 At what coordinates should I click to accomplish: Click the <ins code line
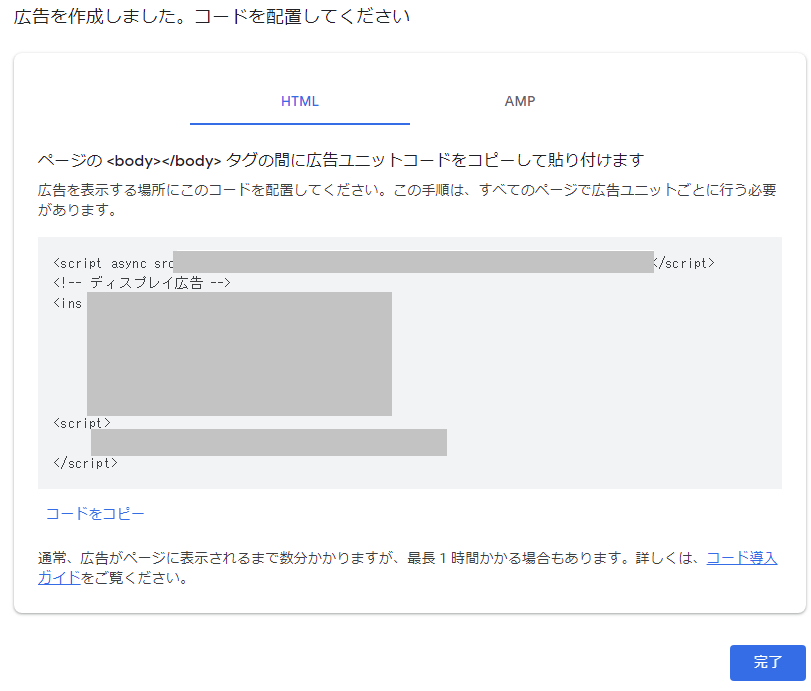[x=68, y=303]
